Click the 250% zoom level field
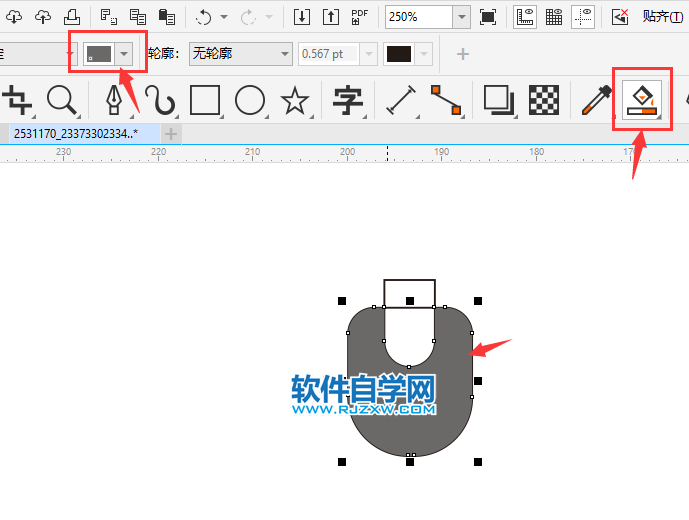 [419, 17]
